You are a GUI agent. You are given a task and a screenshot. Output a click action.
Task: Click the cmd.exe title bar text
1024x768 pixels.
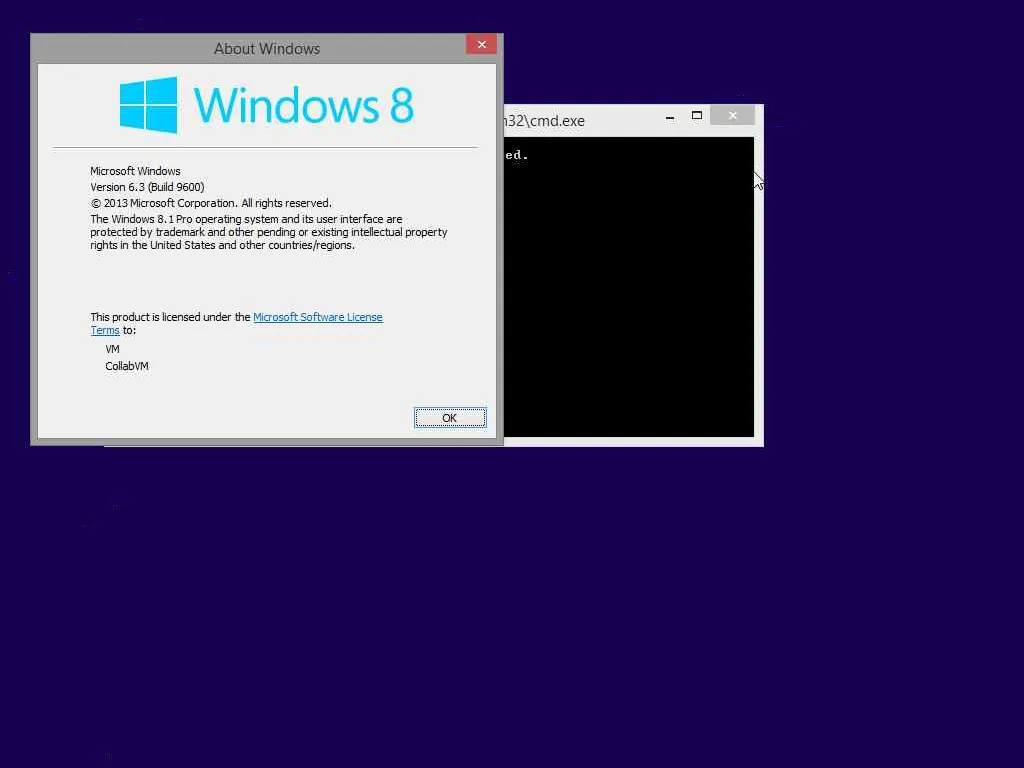(544, 121)
